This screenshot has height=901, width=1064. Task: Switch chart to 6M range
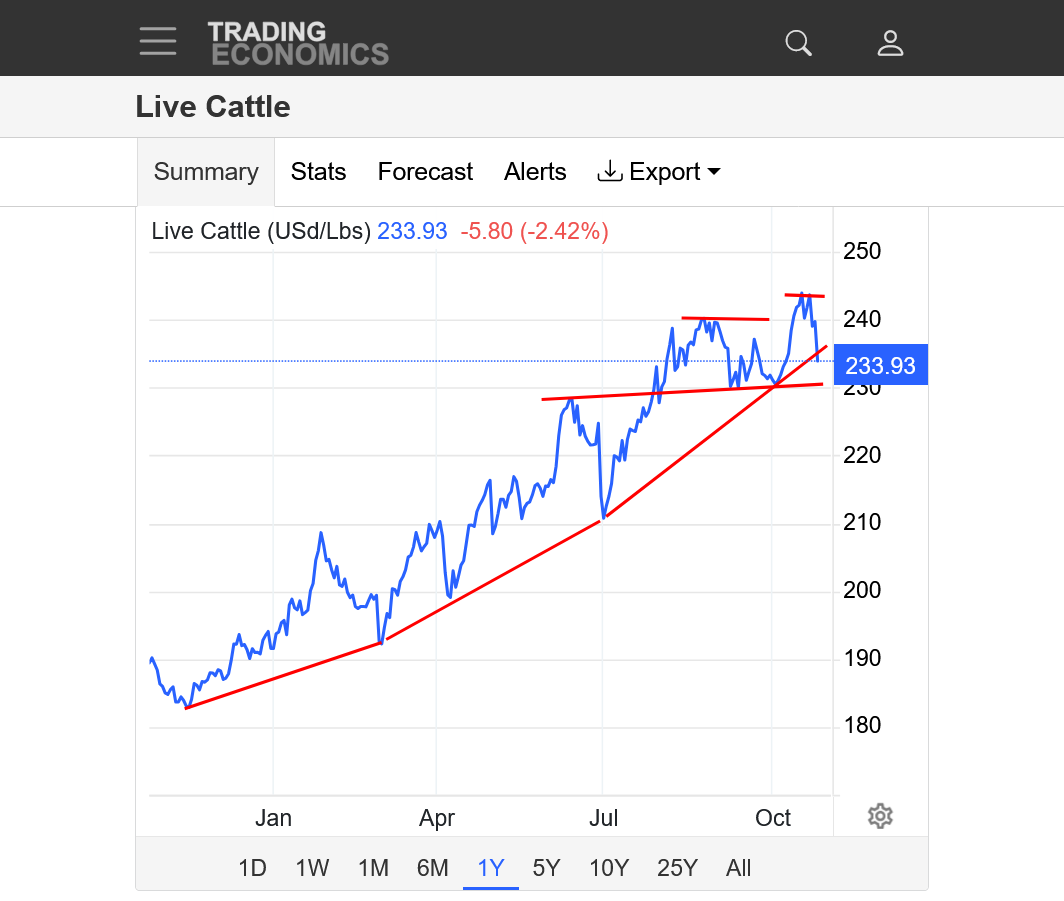click(432, 868)
